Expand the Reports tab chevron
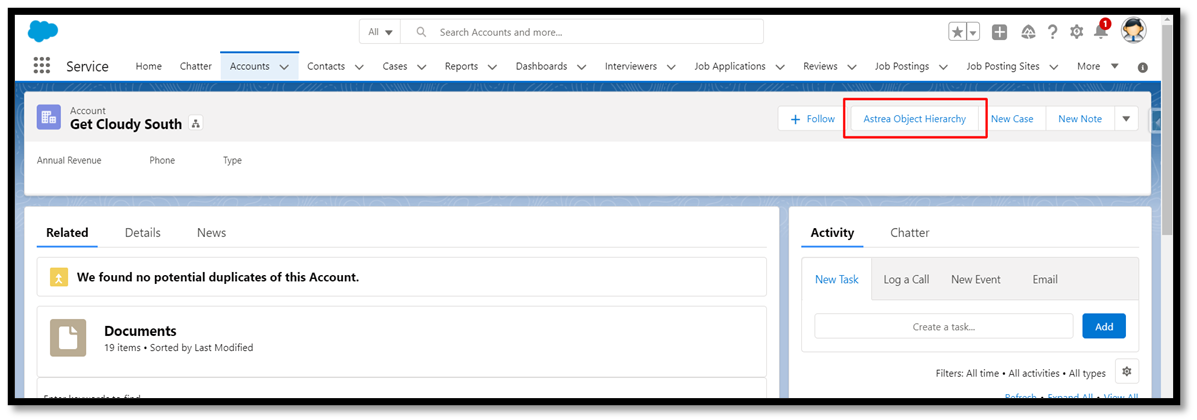1197x420 pixels. pyautogui.click(x=492, y=67)
